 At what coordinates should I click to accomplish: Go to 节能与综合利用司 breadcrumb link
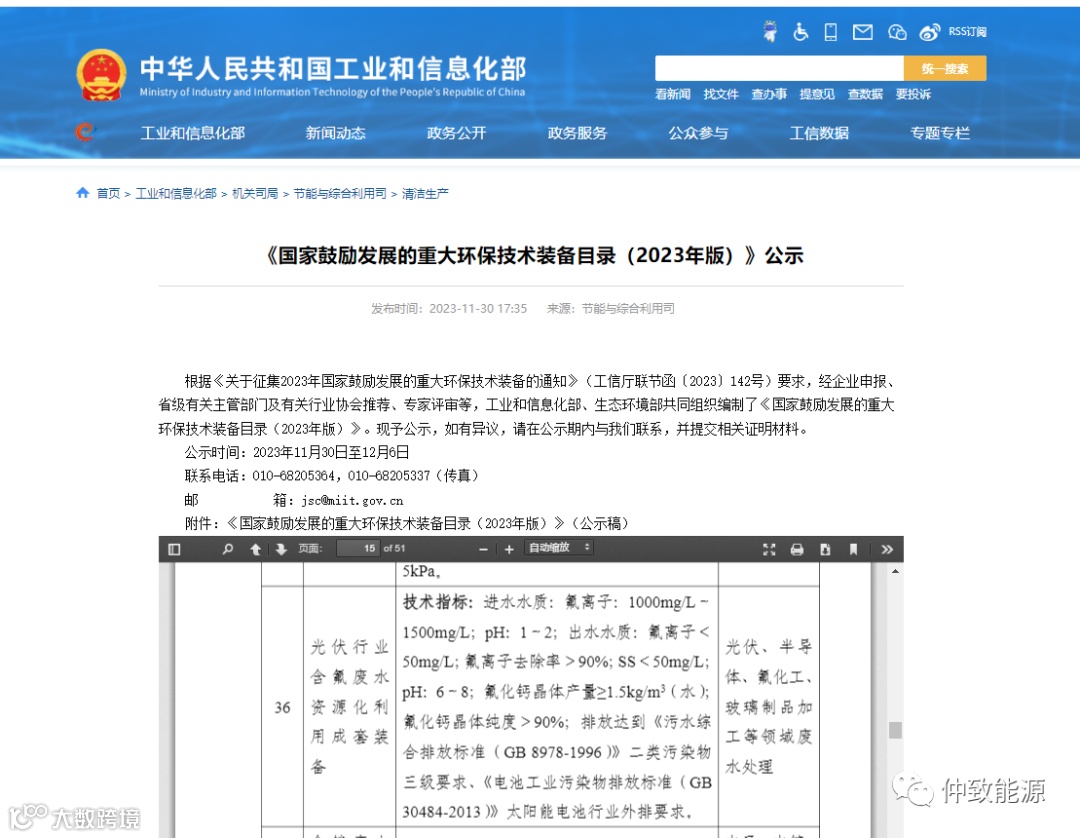click(340, 193)
